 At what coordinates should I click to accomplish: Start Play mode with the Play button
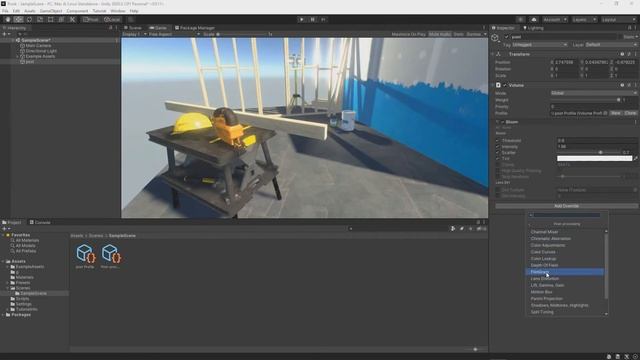pos(302,19)
